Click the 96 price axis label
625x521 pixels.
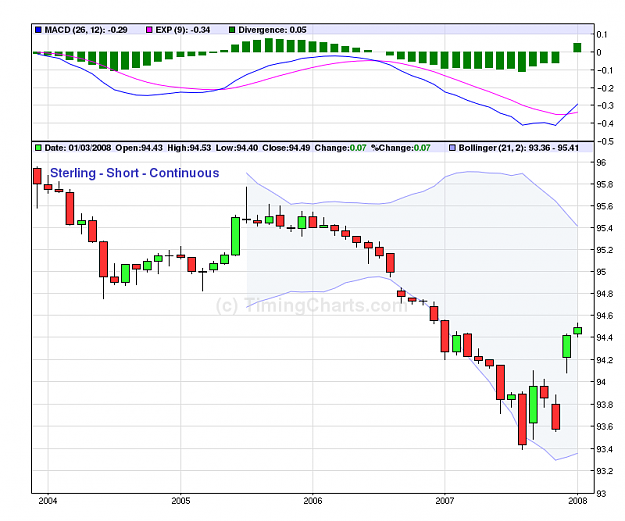pos(601,163)
